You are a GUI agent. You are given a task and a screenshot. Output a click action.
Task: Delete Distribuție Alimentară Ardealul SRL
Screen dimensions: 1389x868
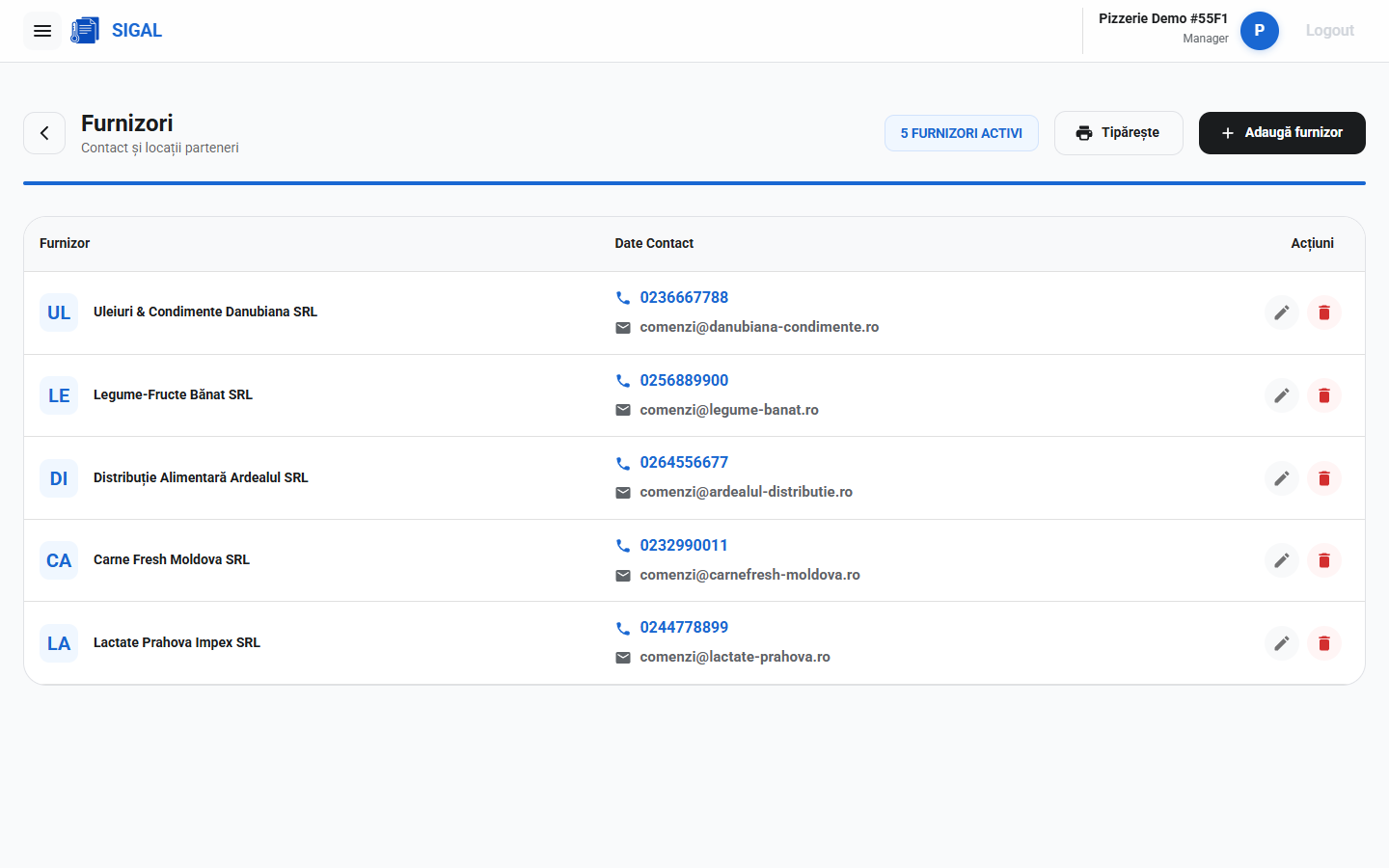pos(1324,478)
